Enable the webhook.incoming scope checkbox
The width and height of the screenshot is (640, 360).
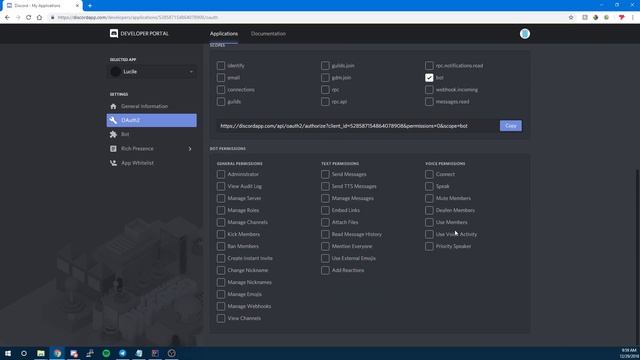(x=429, y=89)
